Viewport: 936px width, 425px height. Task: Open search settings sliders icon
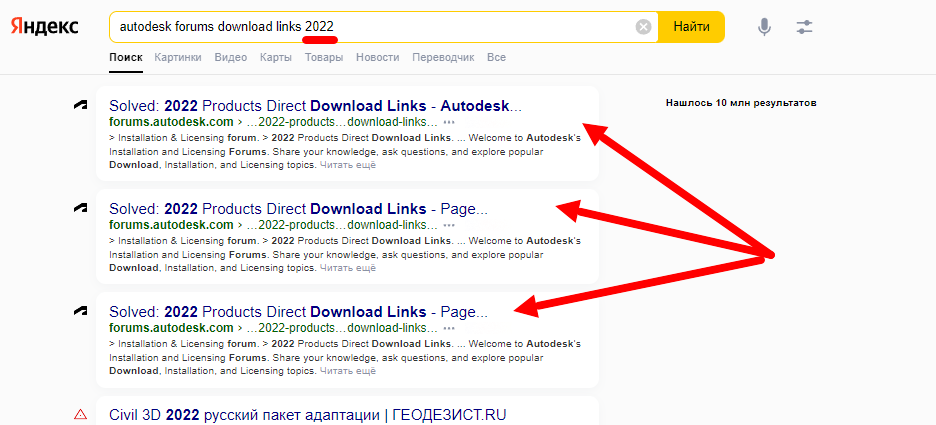804,27
